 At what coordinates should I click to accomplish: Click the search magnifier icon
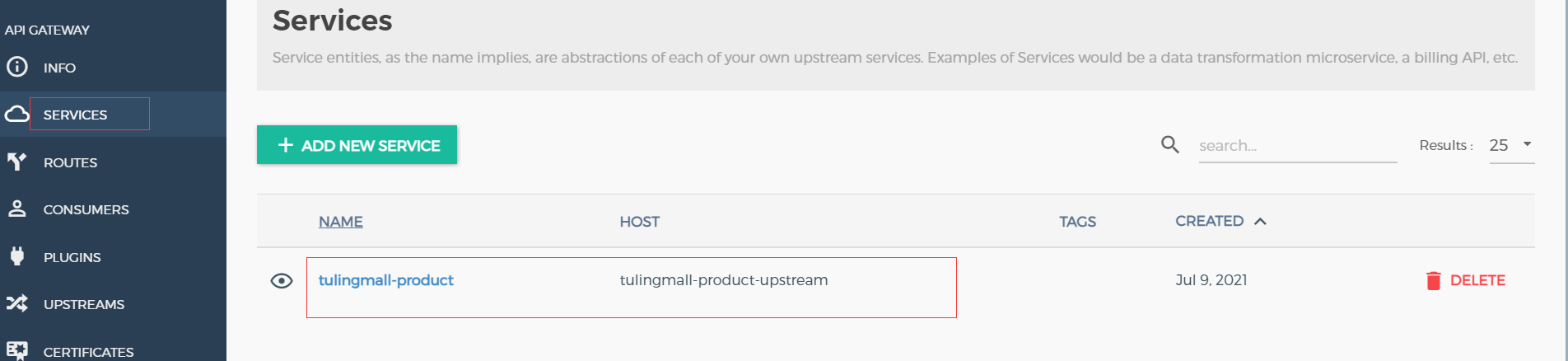1170,145
